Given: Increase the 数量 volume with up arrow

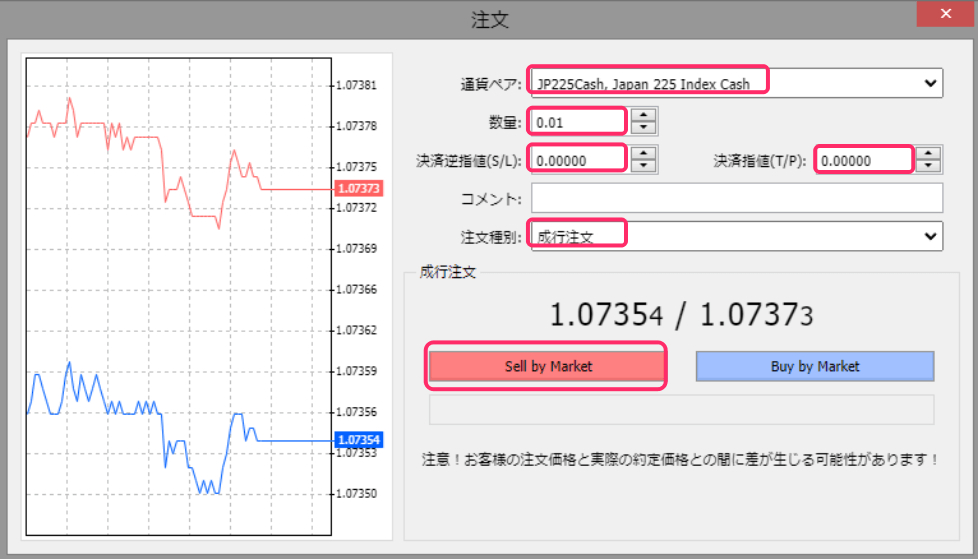Looking at the screenshot, I should click(x=645, y=116).
